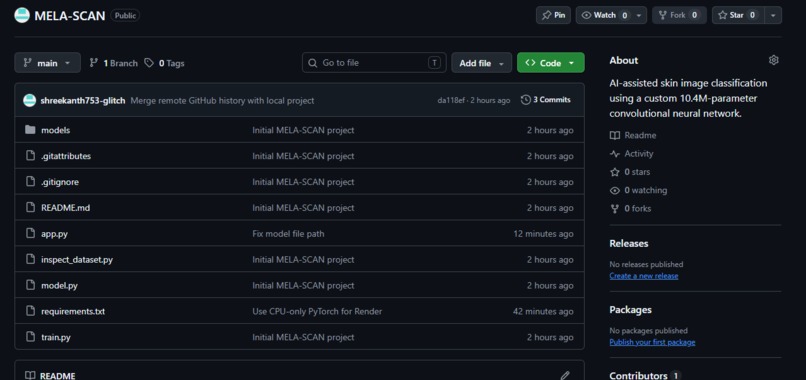The width and height of the screenshot is (806, 380).
Task: Open the Activity link in About
Action: pos(631,153)
